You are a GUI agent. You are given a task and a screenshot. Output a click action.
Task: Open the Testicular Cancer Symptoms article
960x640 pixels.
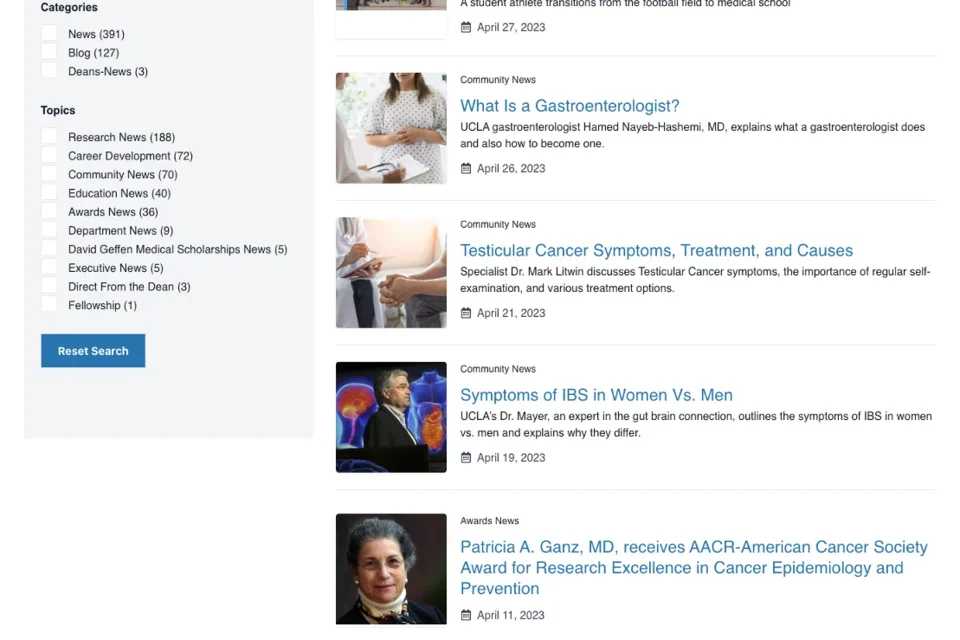pos(656,250)
